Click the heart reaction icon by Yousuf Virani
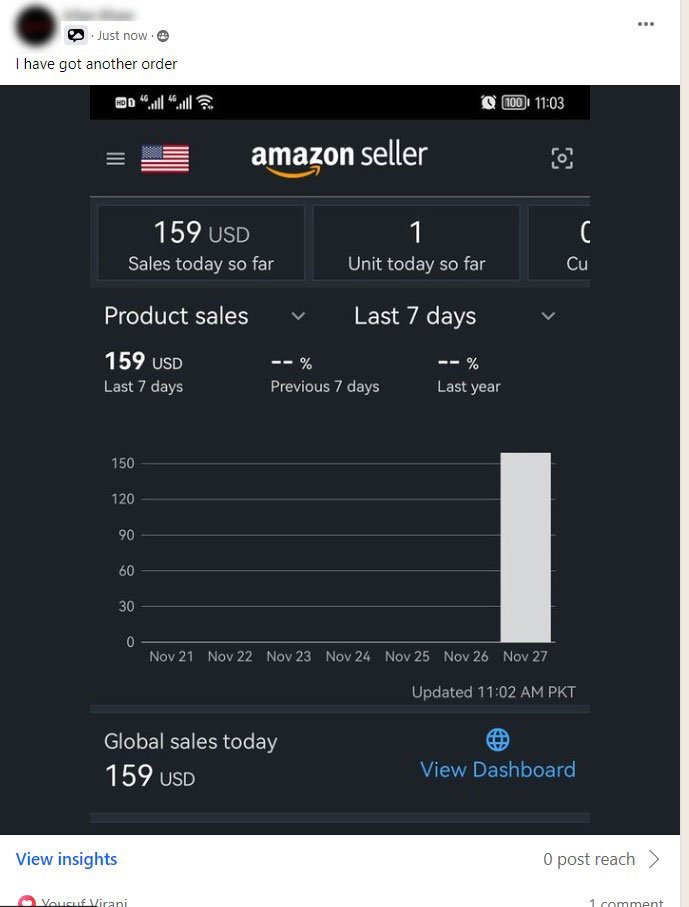Screen dimensions: 689x907 point(27,902)
